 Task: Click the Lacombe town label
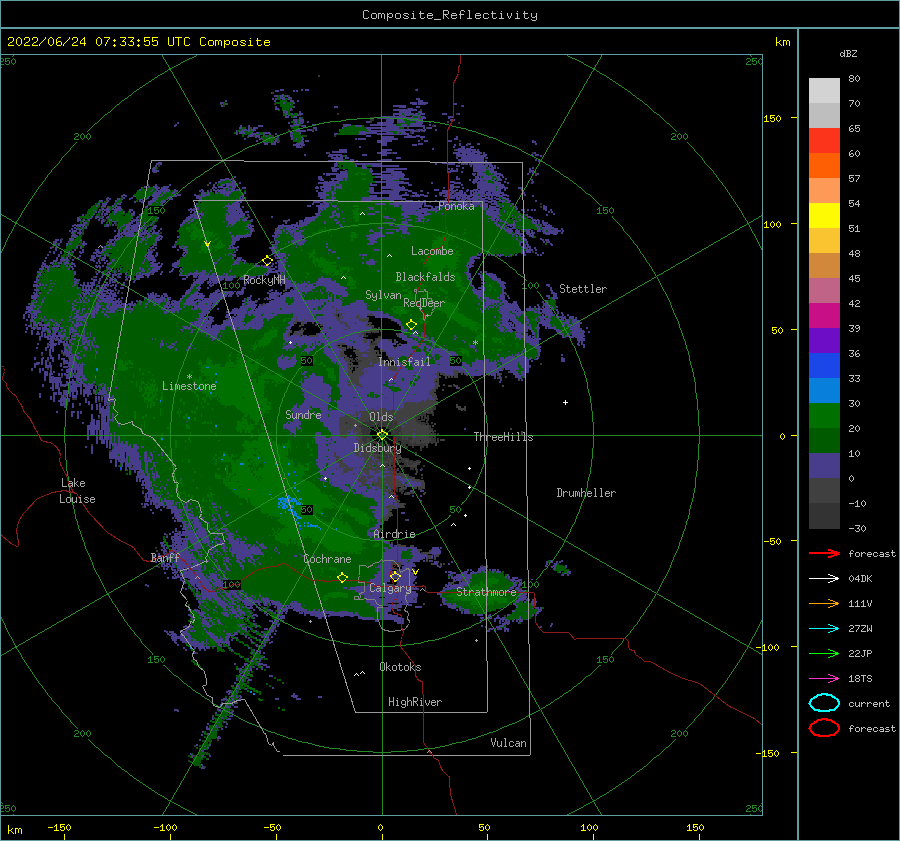pyautogui.click(x=432, y=251)
